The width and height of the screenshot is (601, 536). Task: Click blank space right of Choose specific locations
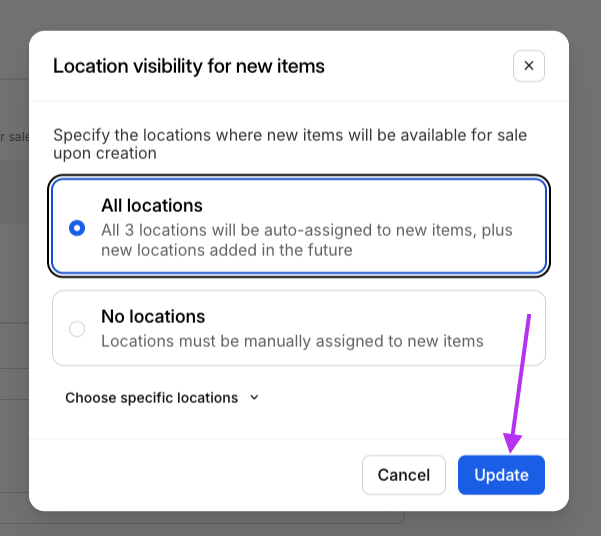[x=400, y=397]
